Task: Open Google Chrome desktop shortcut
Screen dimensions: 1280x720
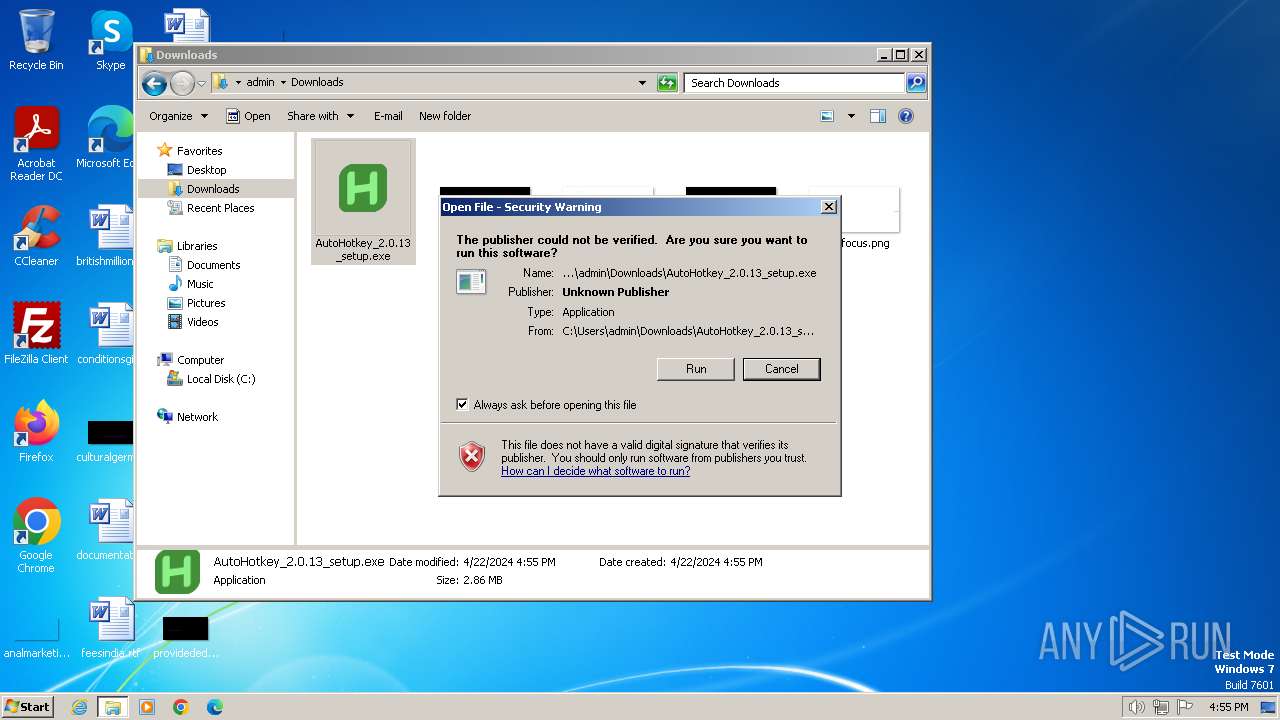Action: tap(36, 536)
